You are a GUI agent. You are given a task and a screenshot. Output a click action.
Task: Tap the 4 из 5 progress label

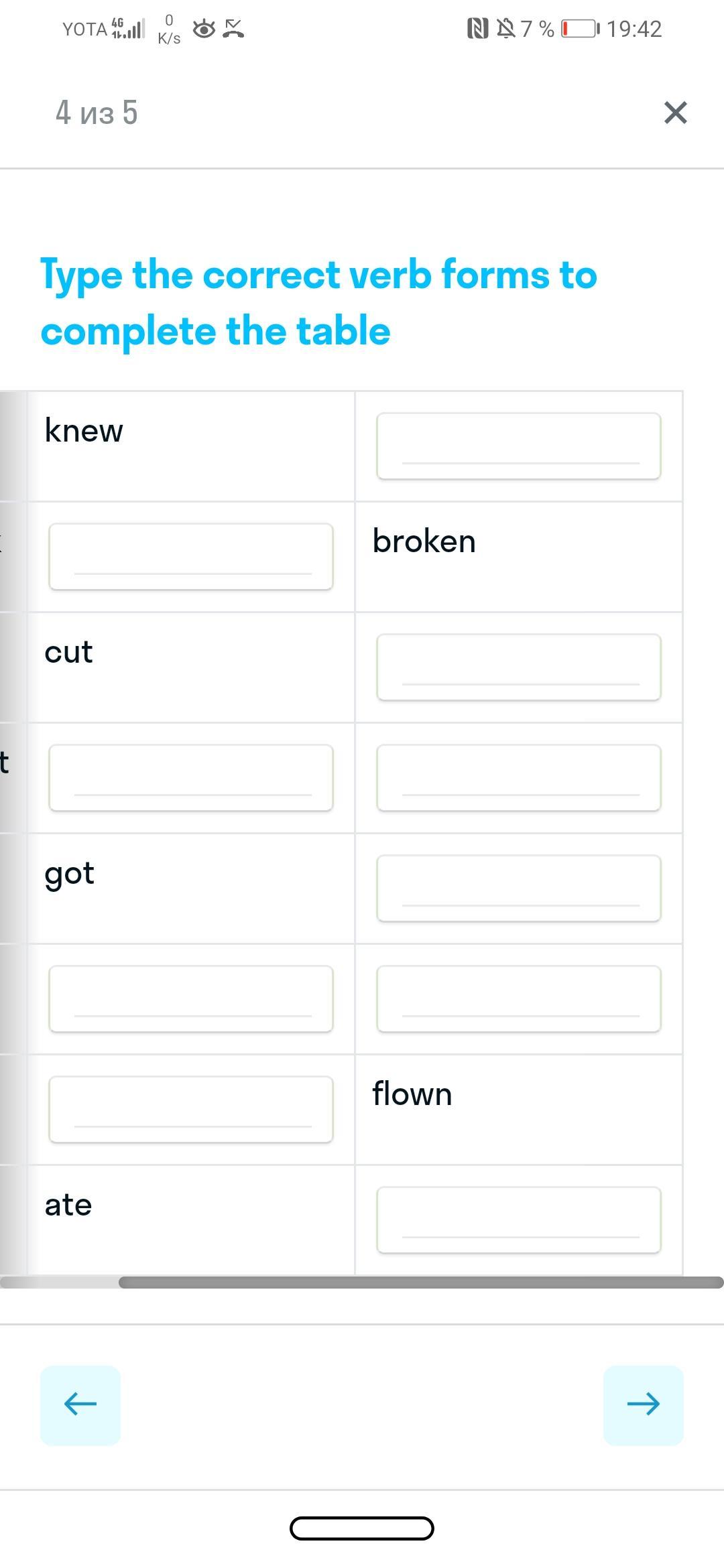click(97, 113)
